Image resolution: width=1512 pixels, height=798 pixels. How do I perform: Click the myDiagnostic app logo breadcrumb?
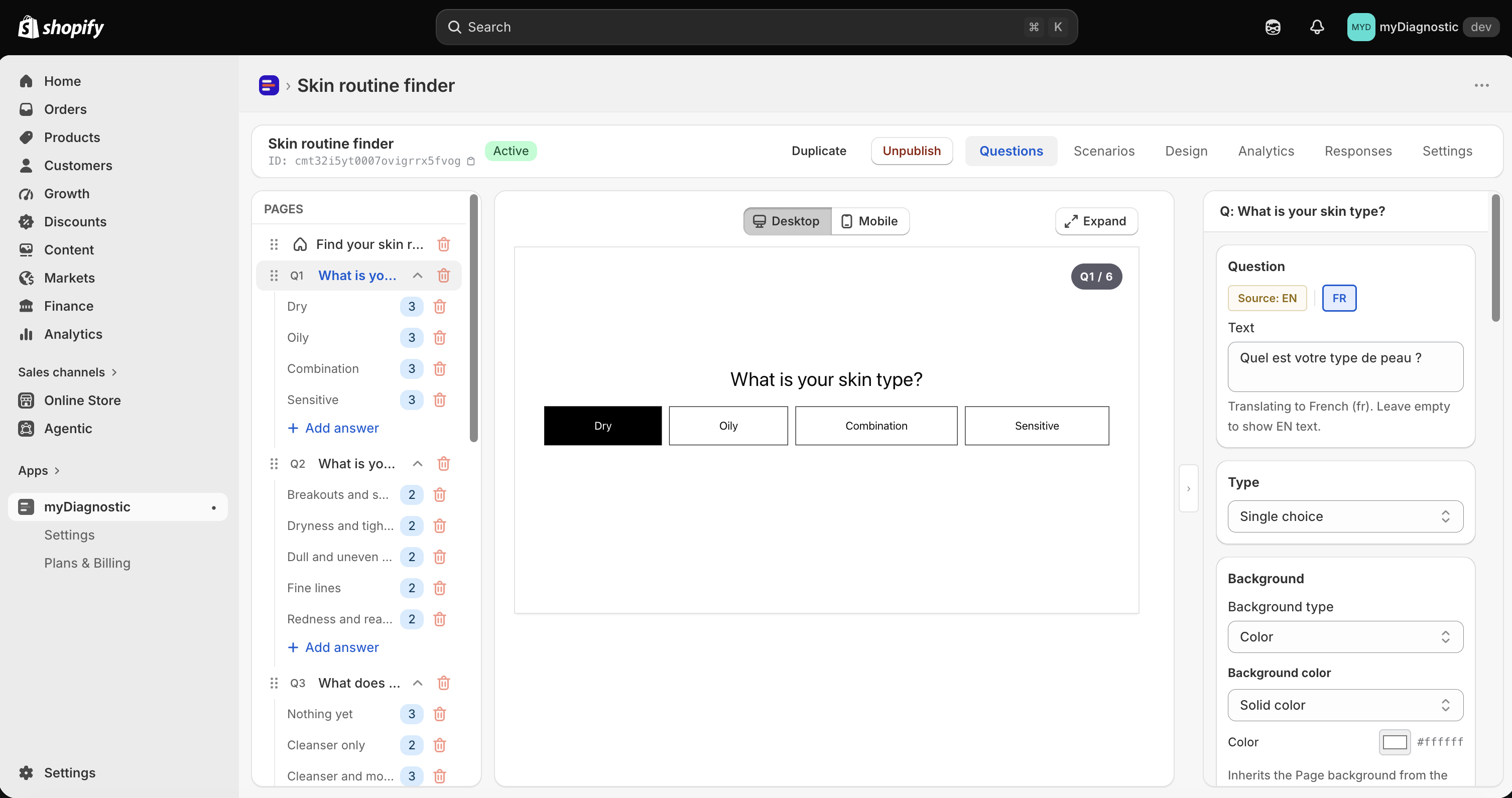(269, 85)
